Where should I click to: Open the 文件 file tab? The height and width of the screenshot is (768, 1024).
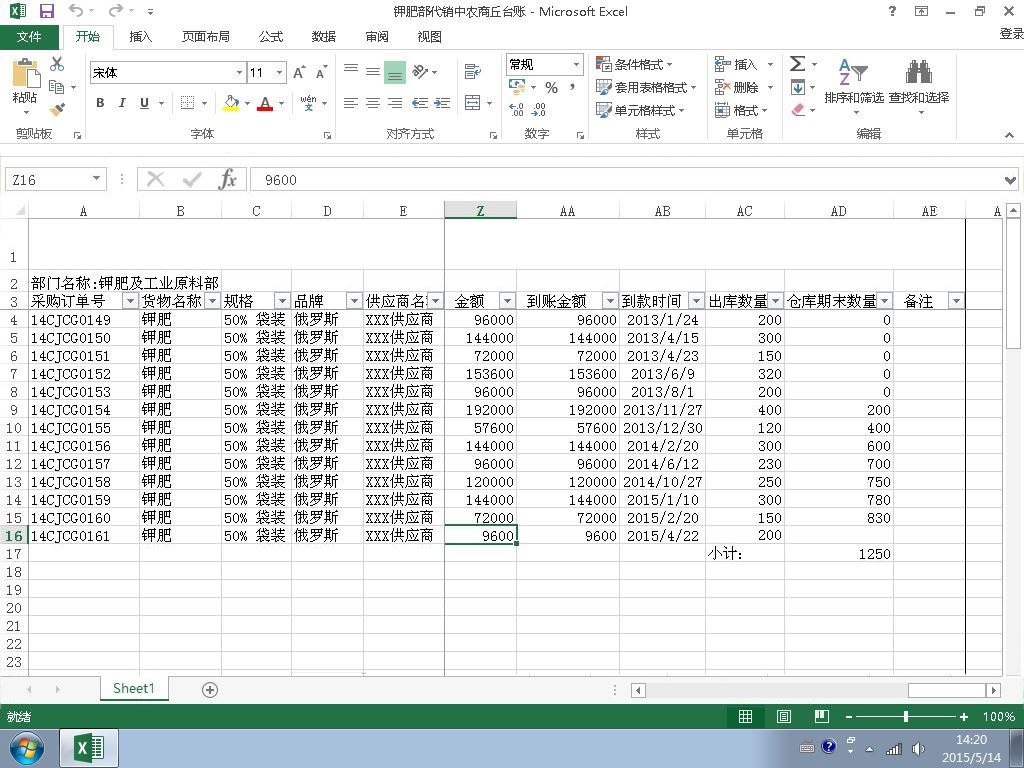(29, 37)
